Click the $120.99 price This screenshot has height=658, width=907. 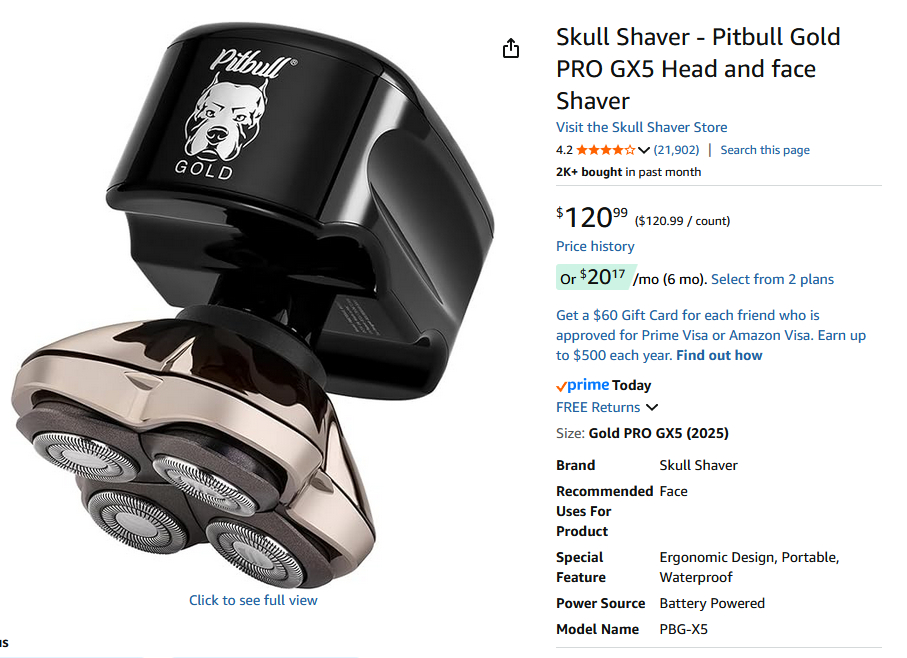point(592,217)
